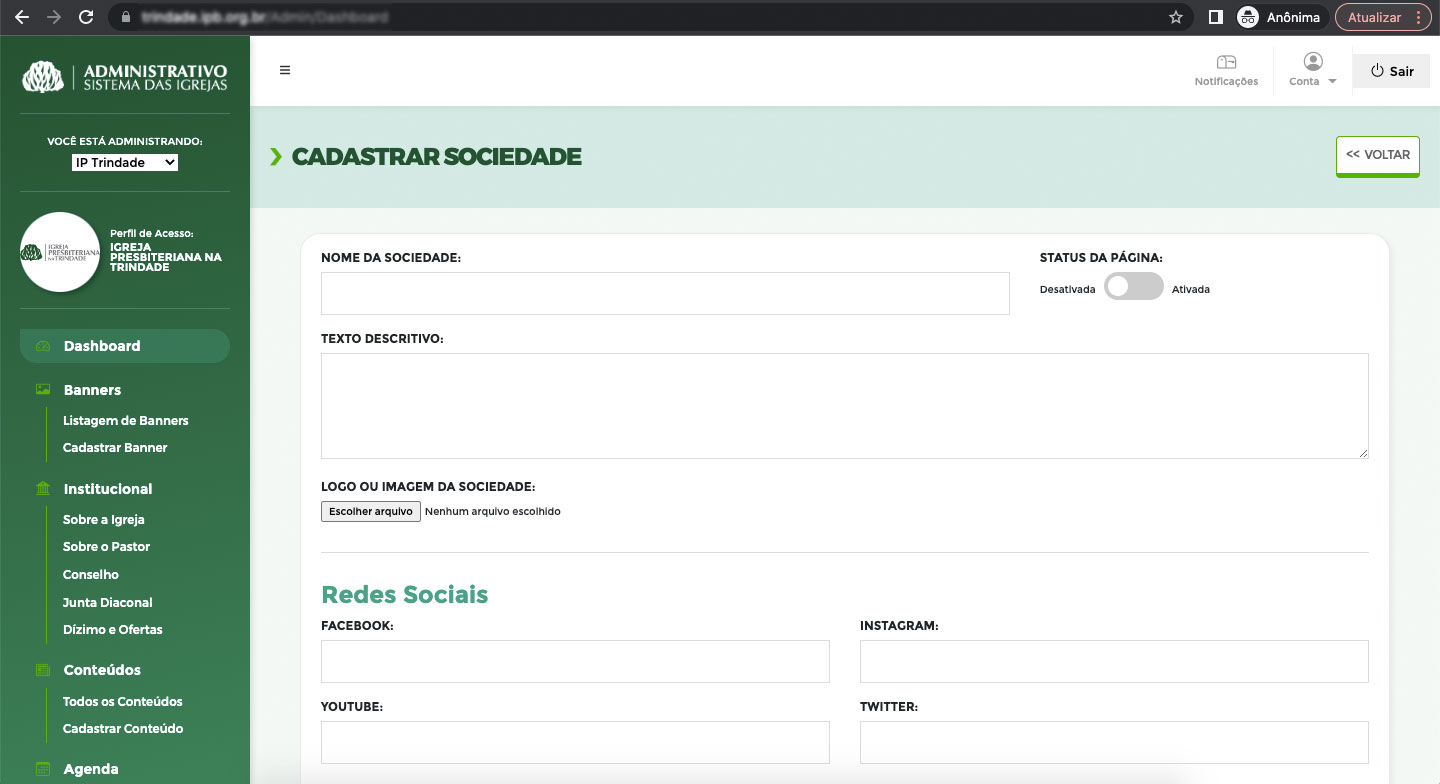Go to Sobre o Pastor page

[x=106, y=547]
